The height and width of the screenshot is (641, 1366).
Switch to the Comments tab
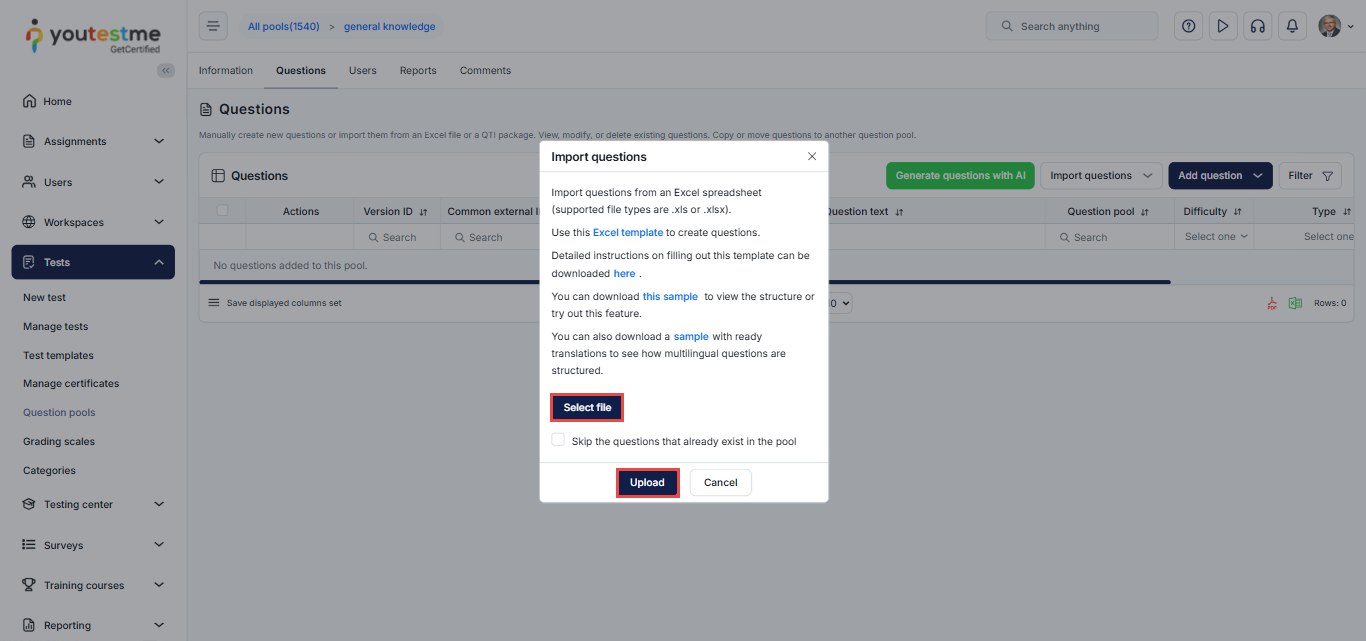[x=485, y=71]
